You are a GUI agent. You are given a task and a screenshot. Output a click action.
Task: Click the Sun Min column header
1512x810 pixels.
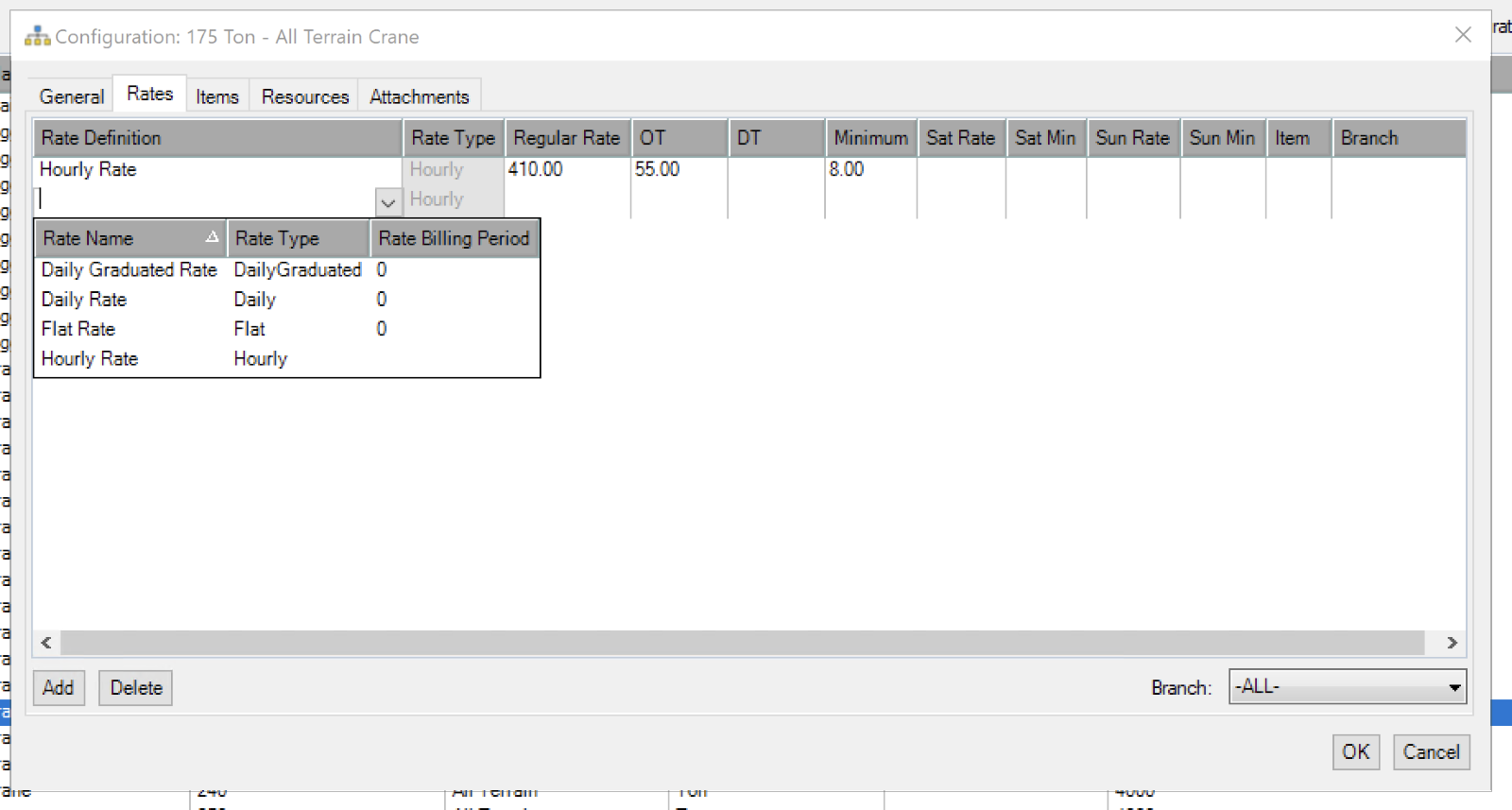pos(1223,138)
